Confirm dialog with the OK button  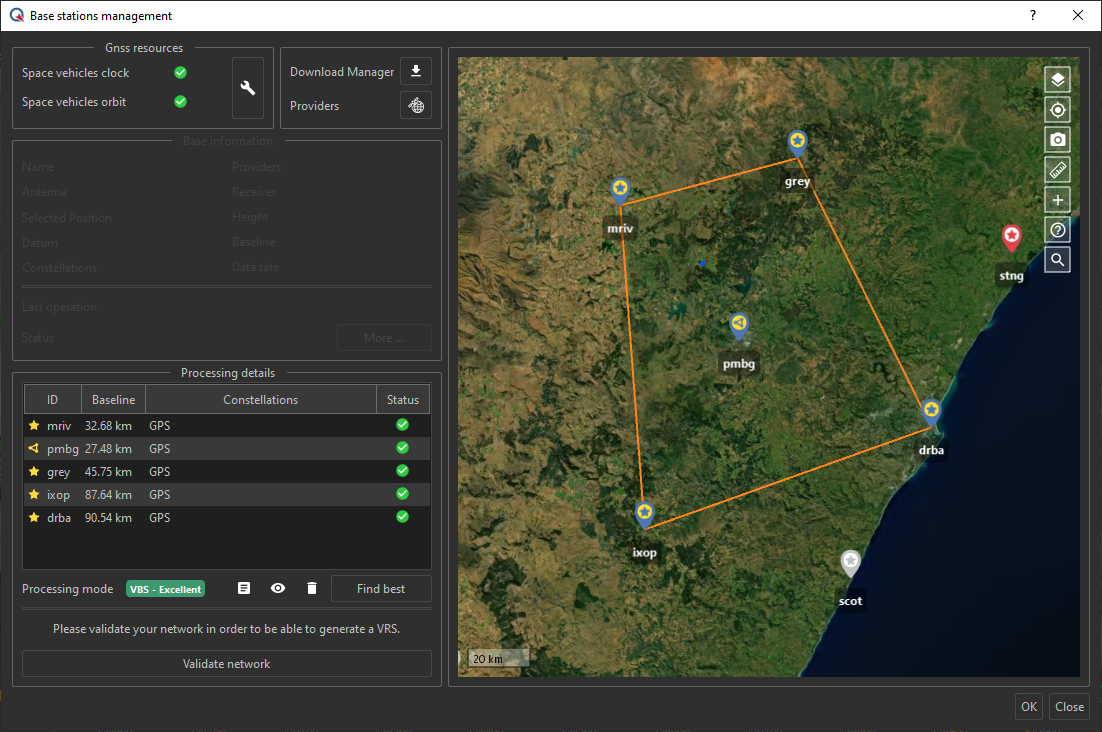[1029, 707]
